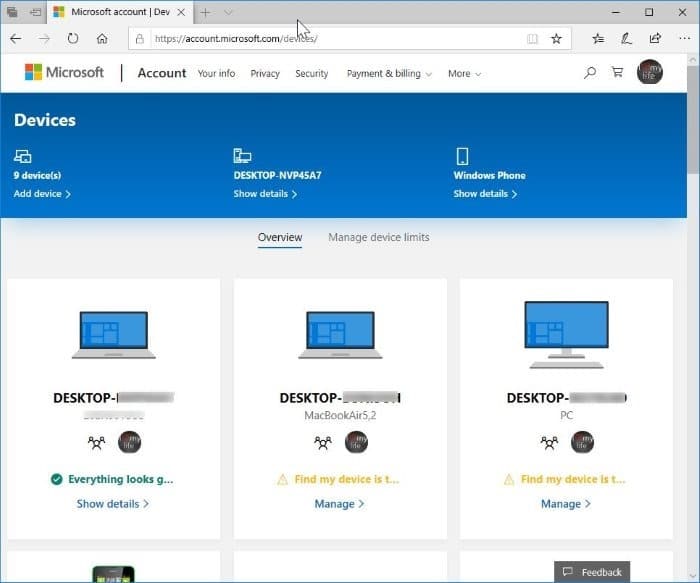Click the vertical scrollbar thumb
This screenshot has width=700, height=583.
click(x=693, y=120)
